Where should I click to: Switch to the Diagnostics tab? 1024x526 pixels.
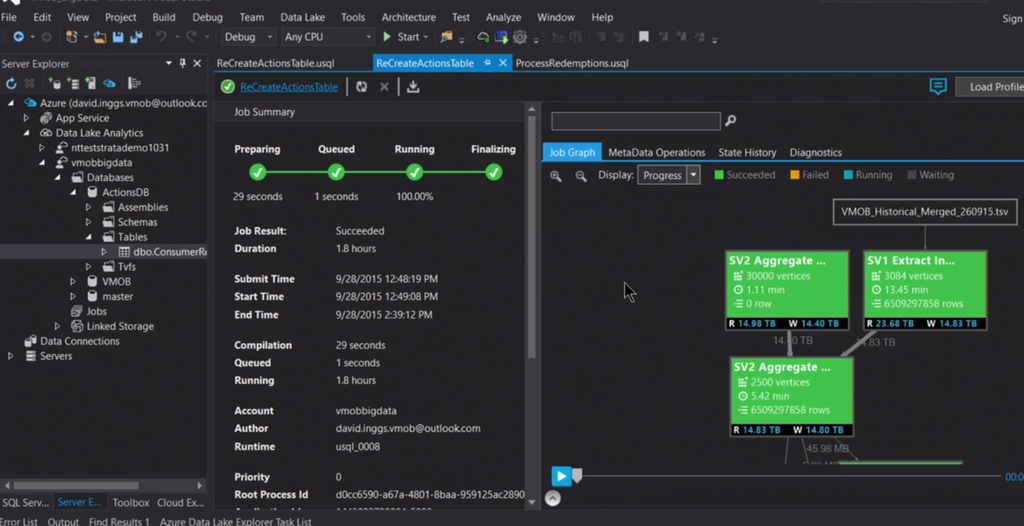click(x=815, y=152)
